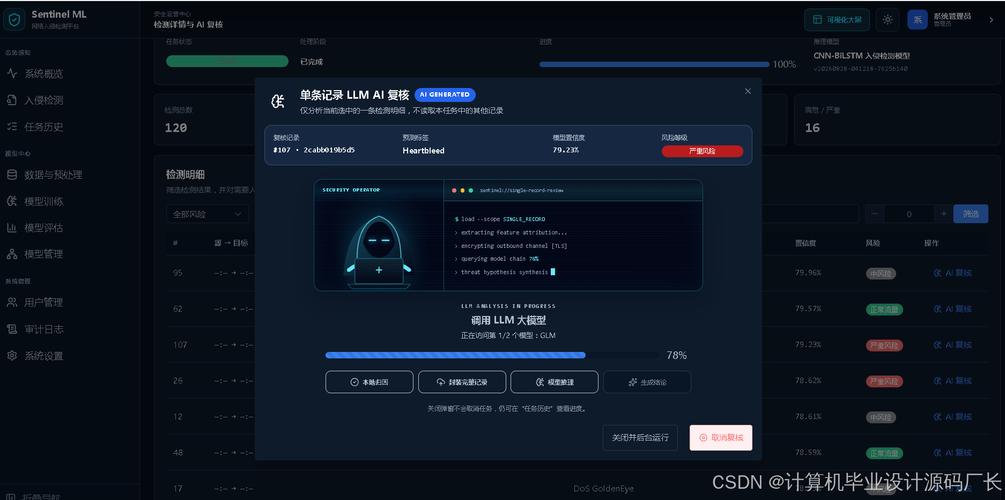
Task: Click AI 复核 for the 79.96% row
Action: pyautogui.click(x=953, y=273)
